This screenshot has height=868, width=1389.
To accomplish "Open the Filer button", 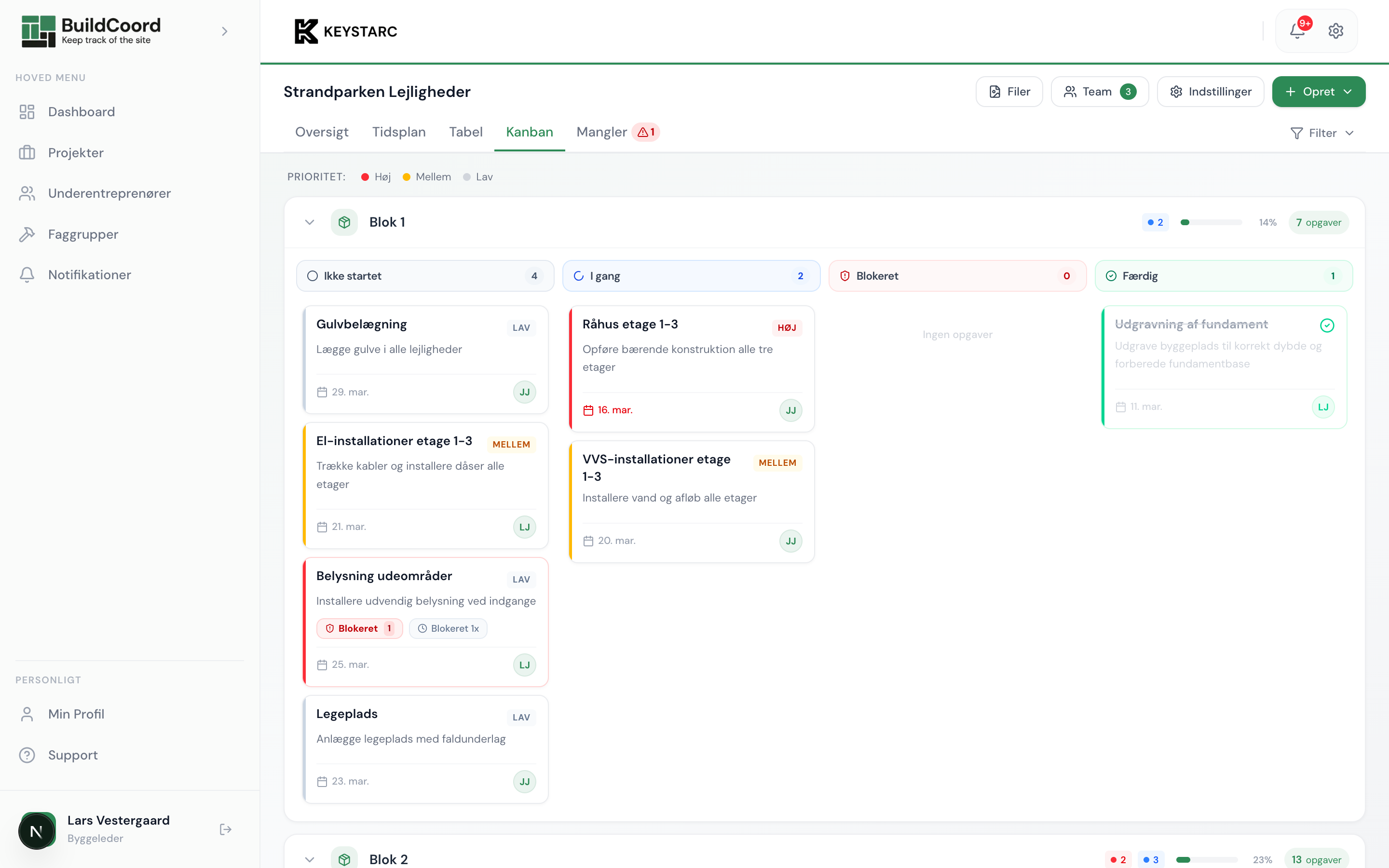I will [1009, 92].
